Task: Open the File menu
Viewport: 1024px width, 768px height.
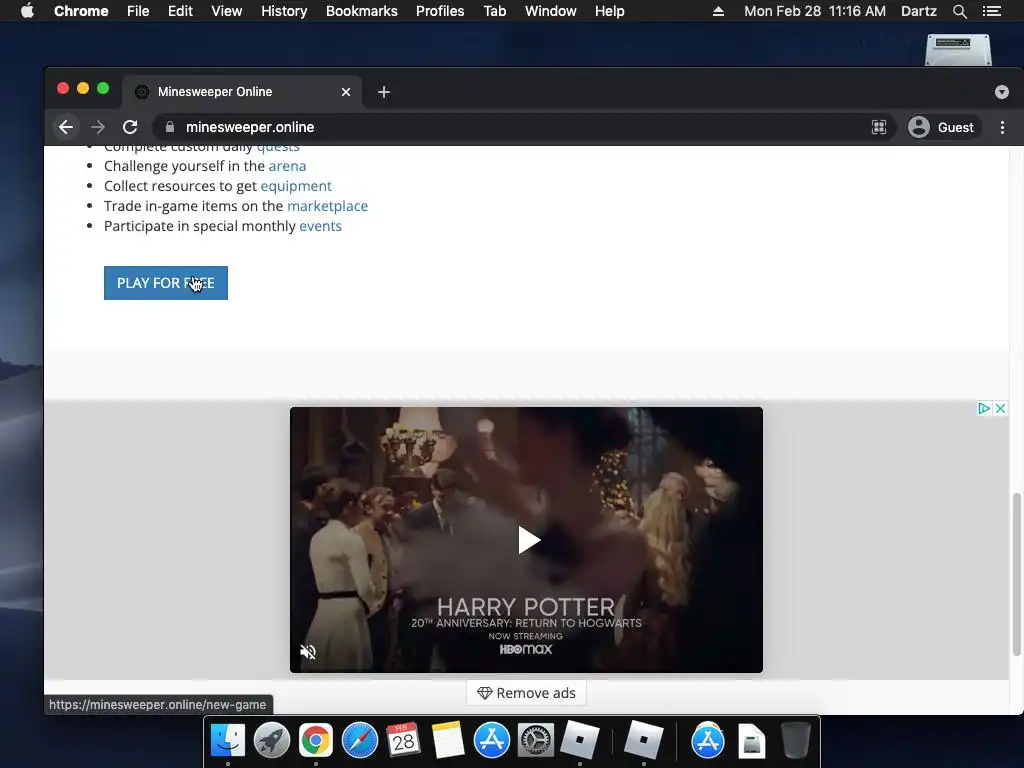Action: tap(138, 11)
